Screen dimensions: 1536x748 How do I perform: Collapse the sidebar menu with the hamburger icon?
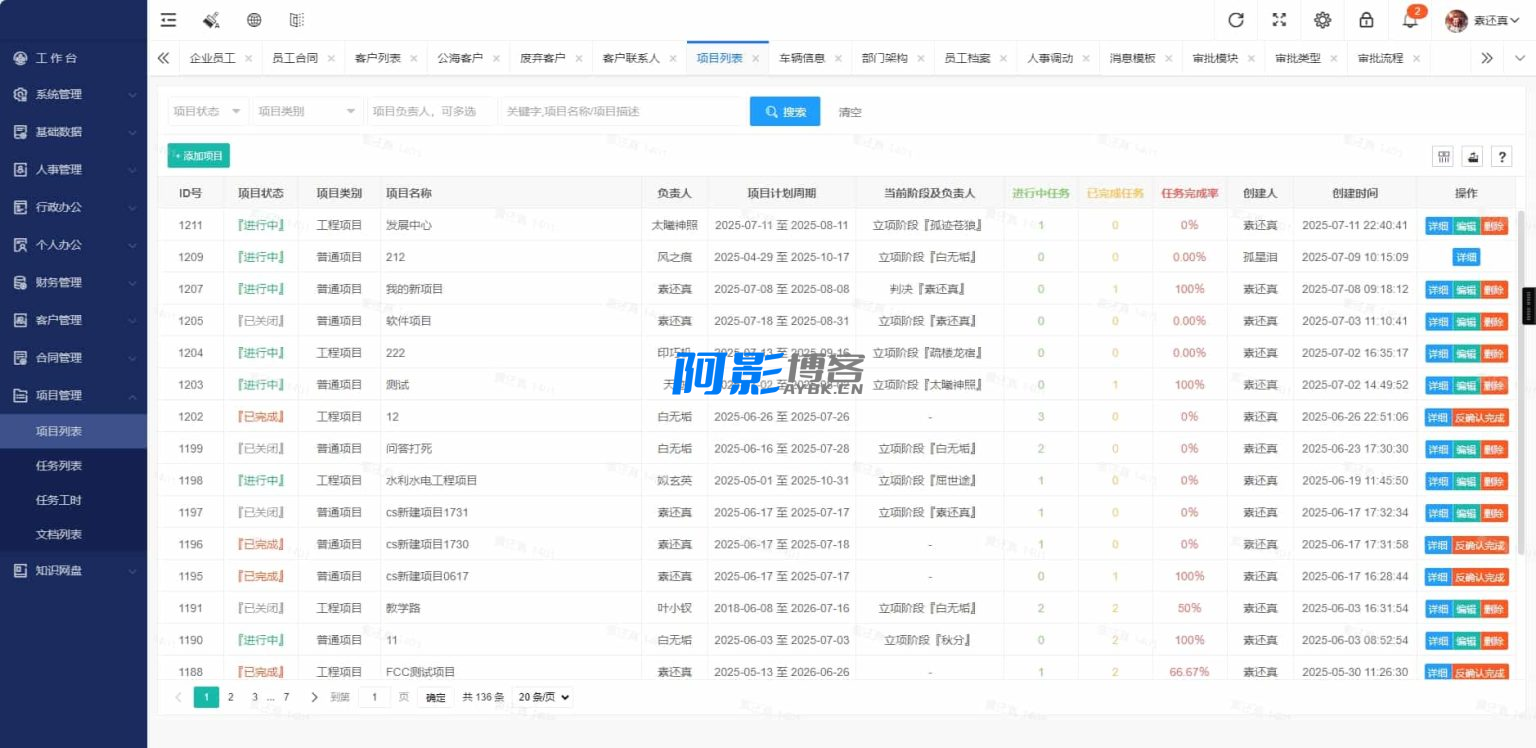168,20
